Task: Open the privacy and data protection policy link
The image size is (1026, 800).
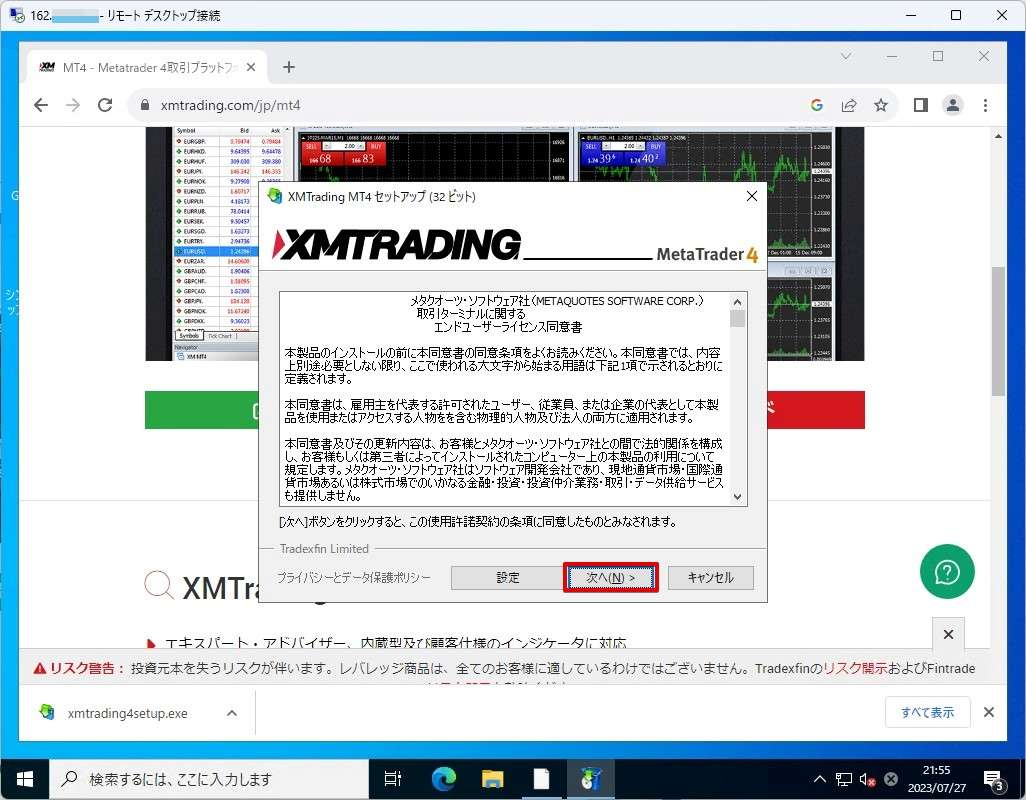Action: point(353,578)
